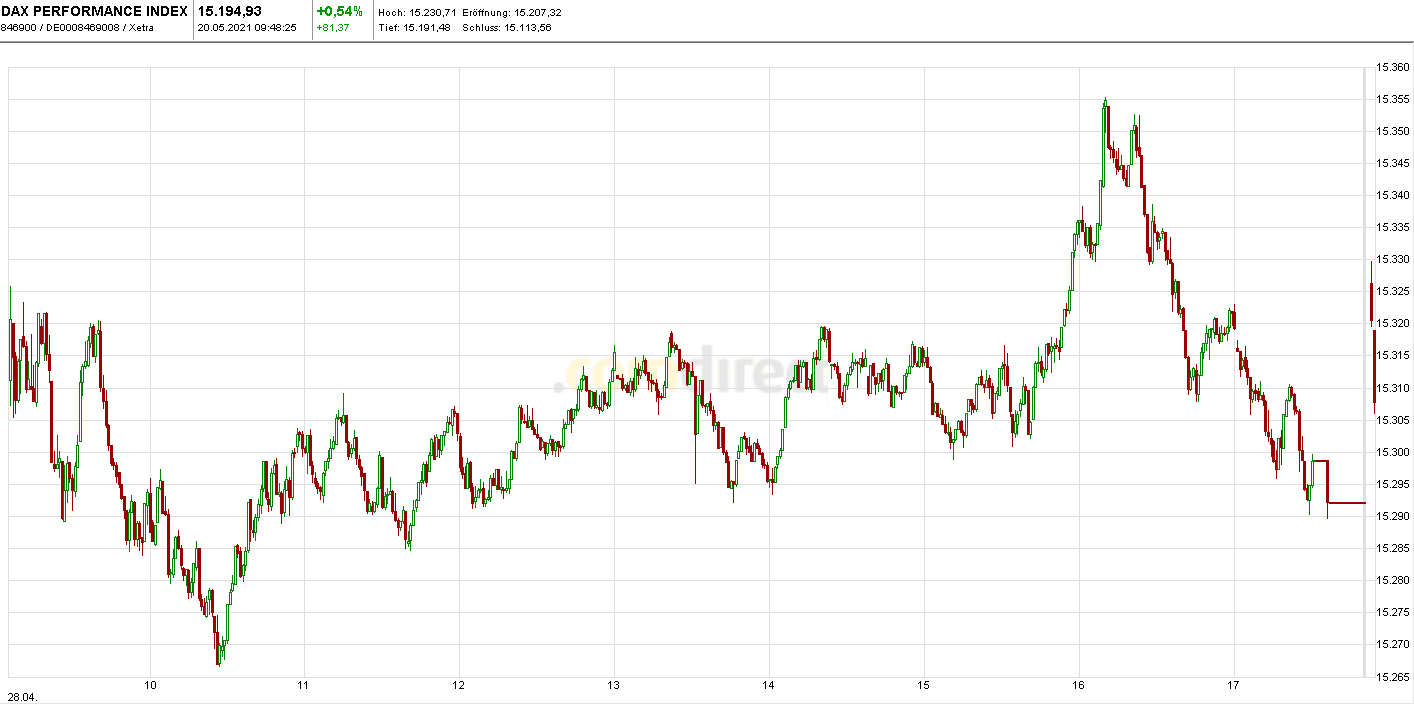The image size is (1414, 705).
Task: Click the peak candlestick near 15.355
Action: 1106,110
